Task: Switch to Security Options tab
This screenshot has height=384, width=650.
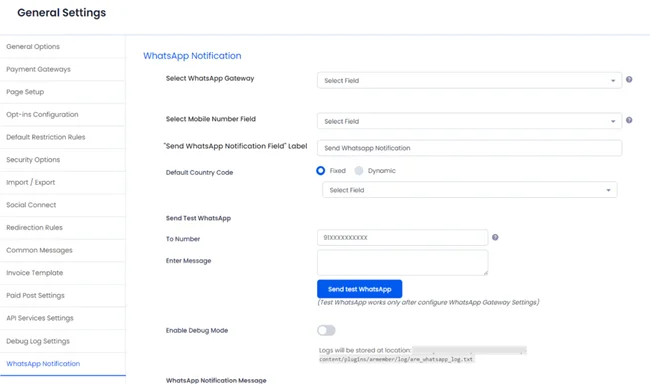Action: click(x=62, y=160)
